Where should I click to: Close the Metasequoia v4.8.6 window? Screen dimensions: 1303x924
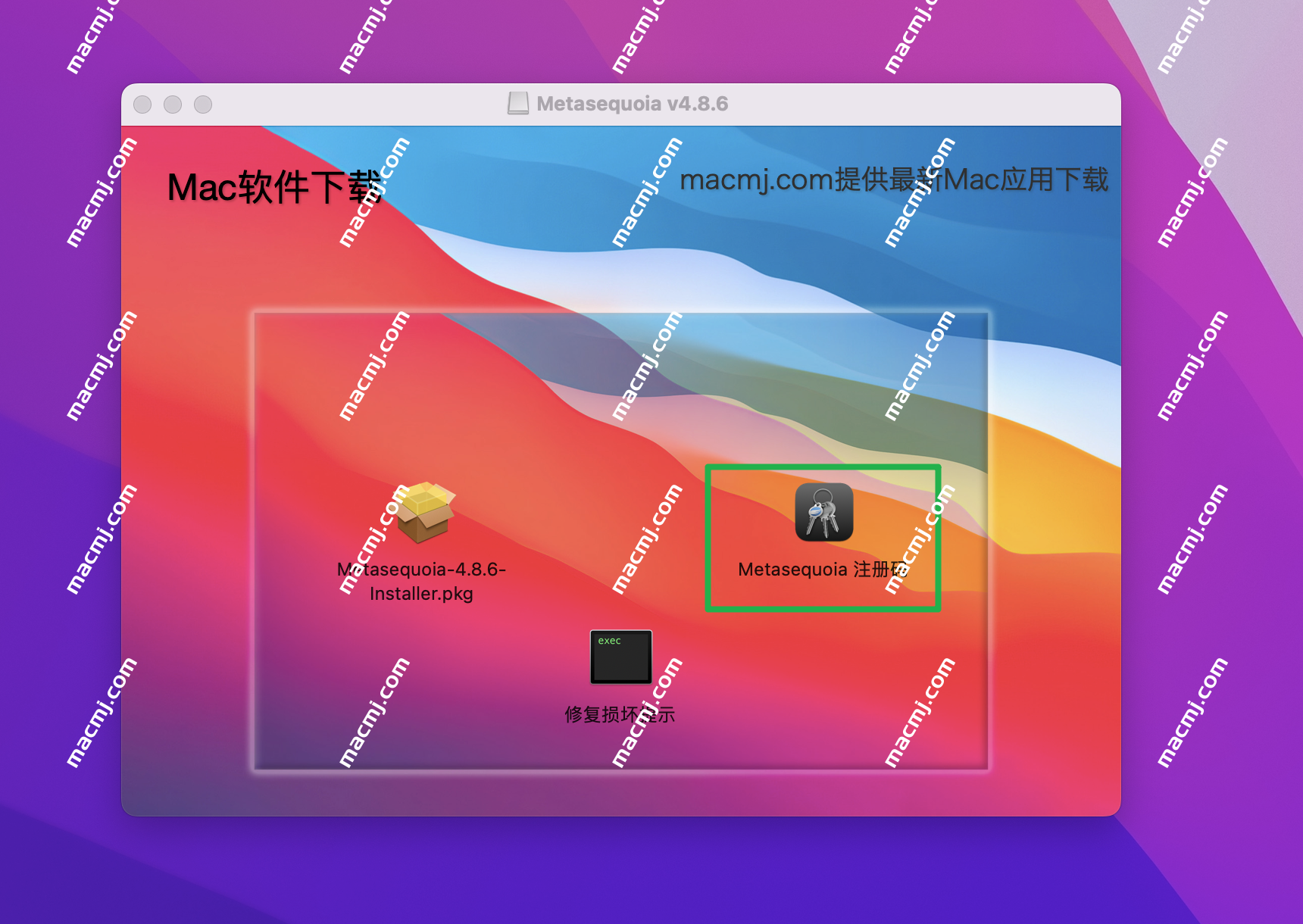tap(142, 105)
